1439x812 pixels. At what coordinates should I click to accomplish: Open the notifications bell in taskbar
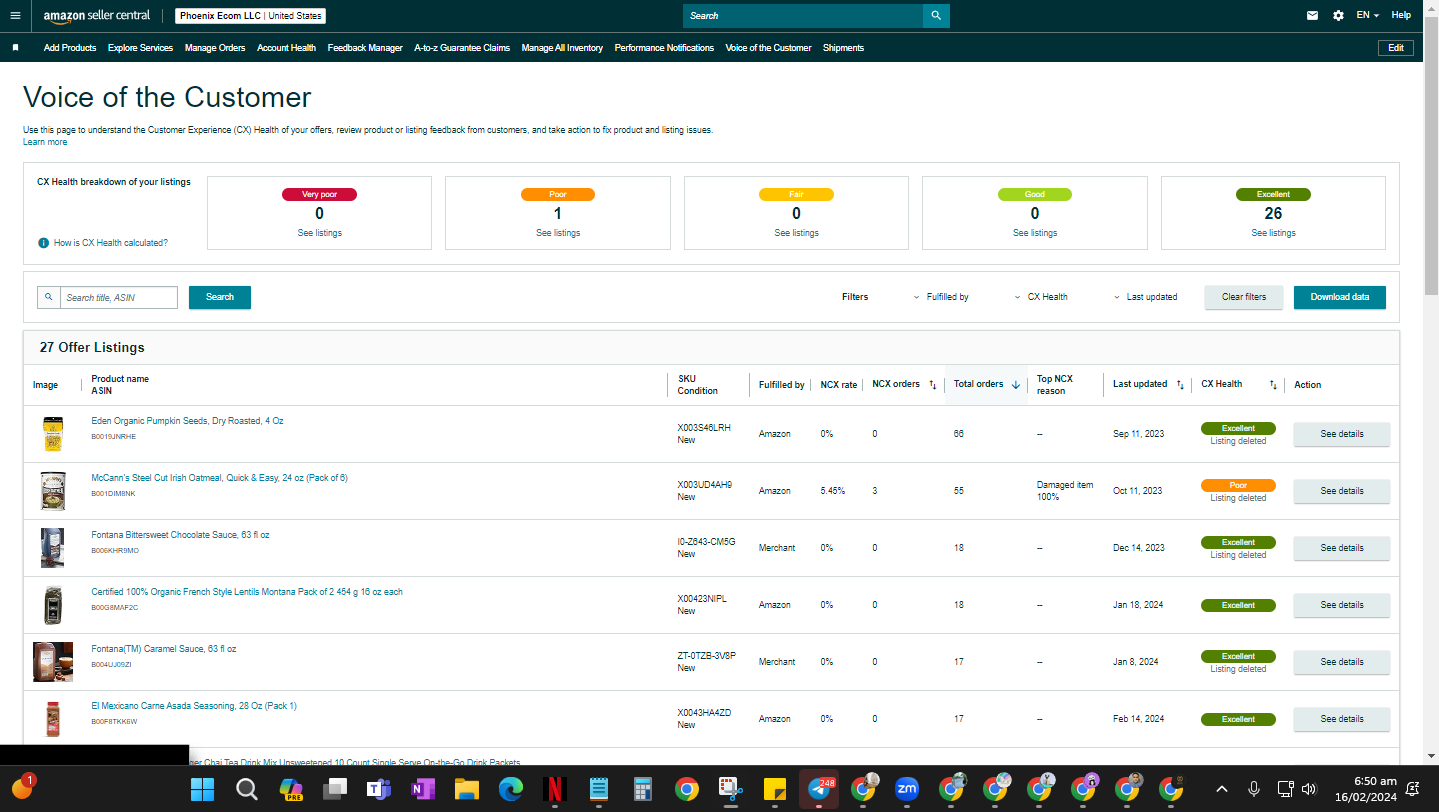1413,789
